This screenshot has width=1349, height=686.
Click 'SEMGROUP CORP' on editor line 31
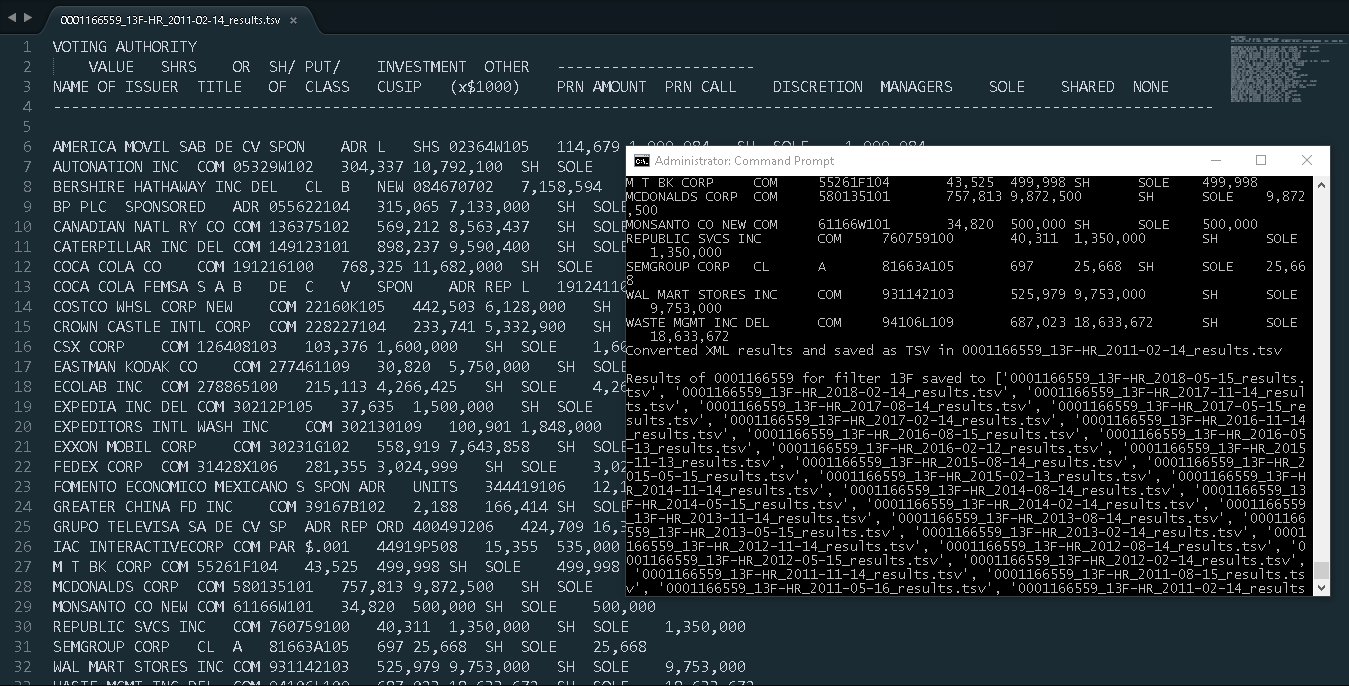[112, 647]
